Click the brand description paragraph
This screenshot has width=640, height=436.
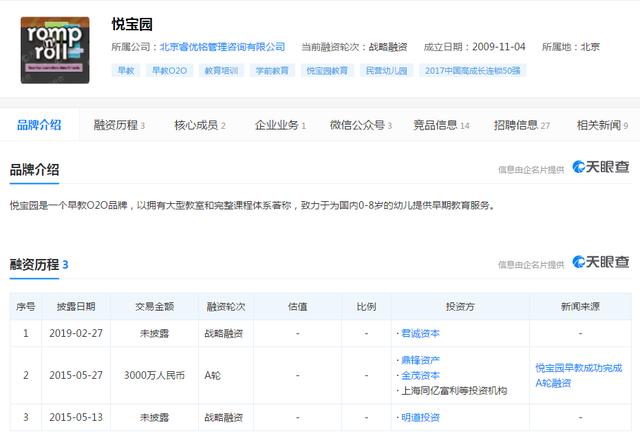click(253, 205)
